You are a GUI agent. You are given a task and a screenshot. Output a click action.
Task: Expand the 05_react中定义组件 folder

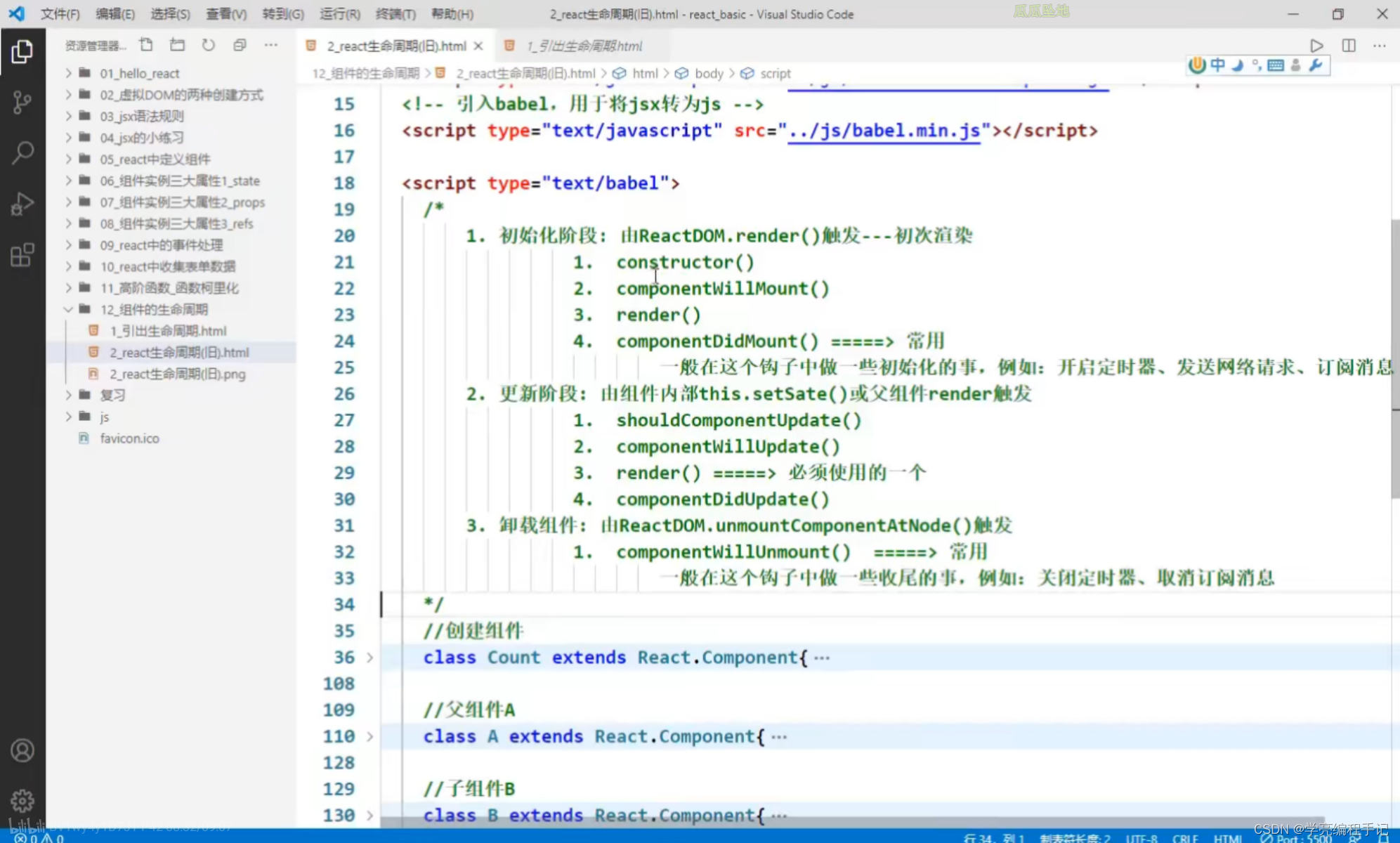68,159
